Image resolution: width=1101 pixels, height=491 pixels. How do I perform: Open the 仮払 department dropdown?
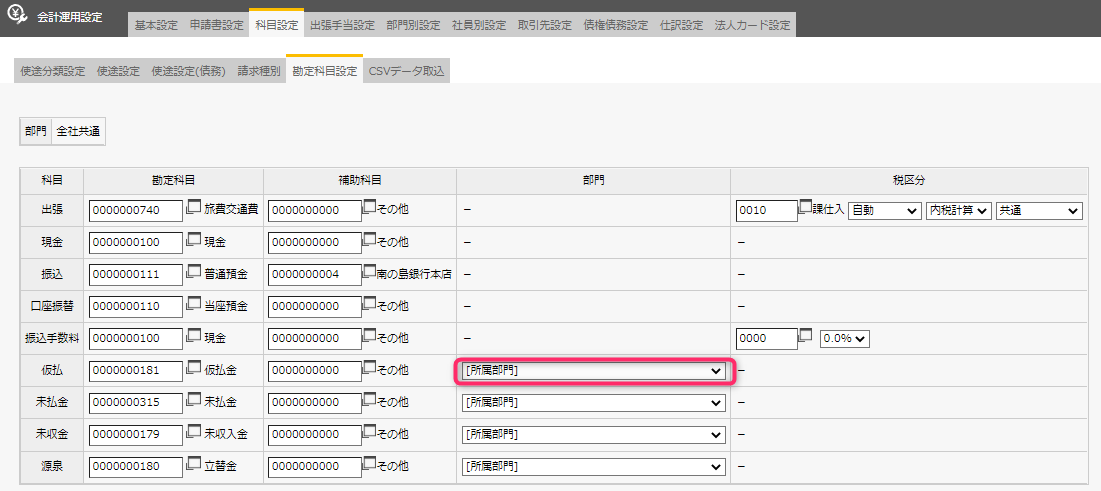click(x=593, y=371)
